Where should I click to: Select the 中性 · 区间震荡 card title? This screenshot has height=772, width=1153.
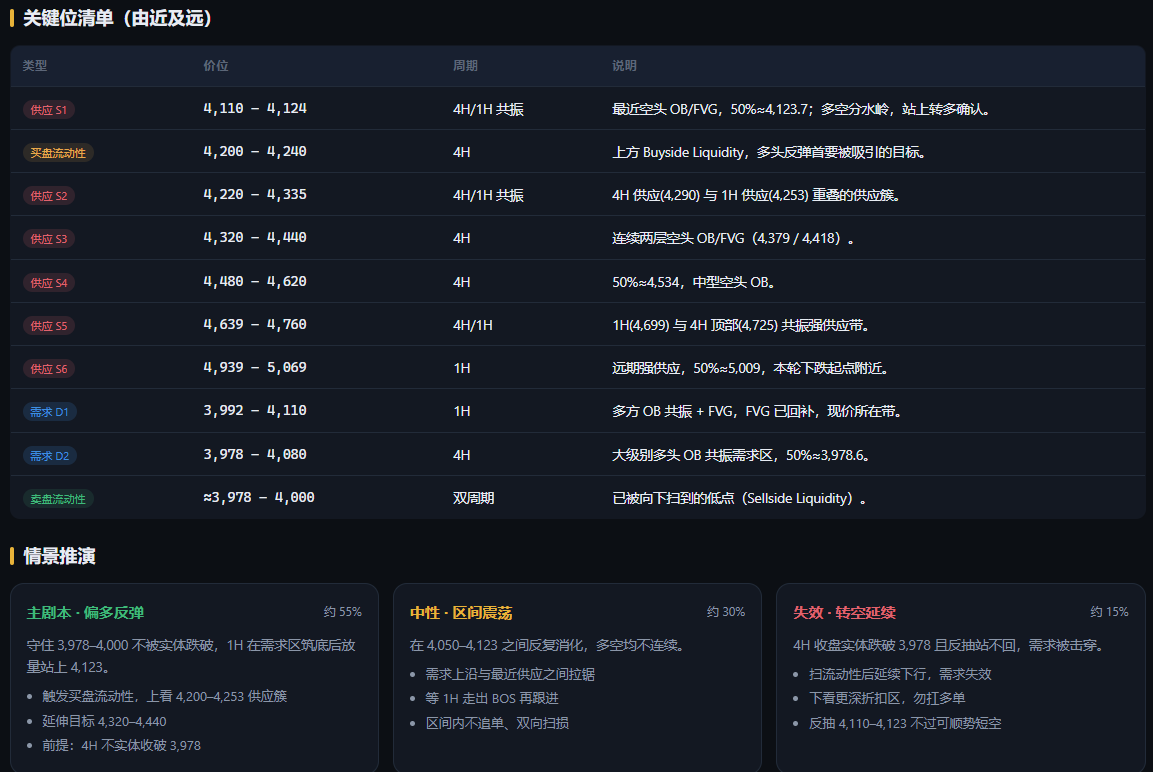coord(461,613)
